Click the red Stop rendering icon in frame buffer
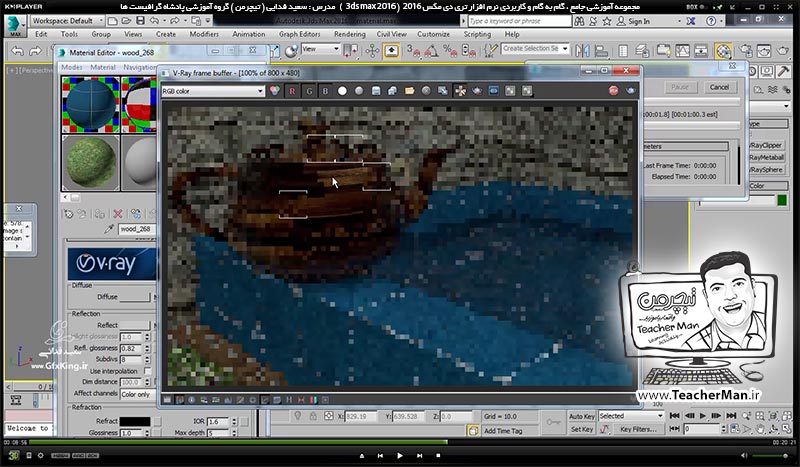 pyautogui.click(x=613, y=90)
